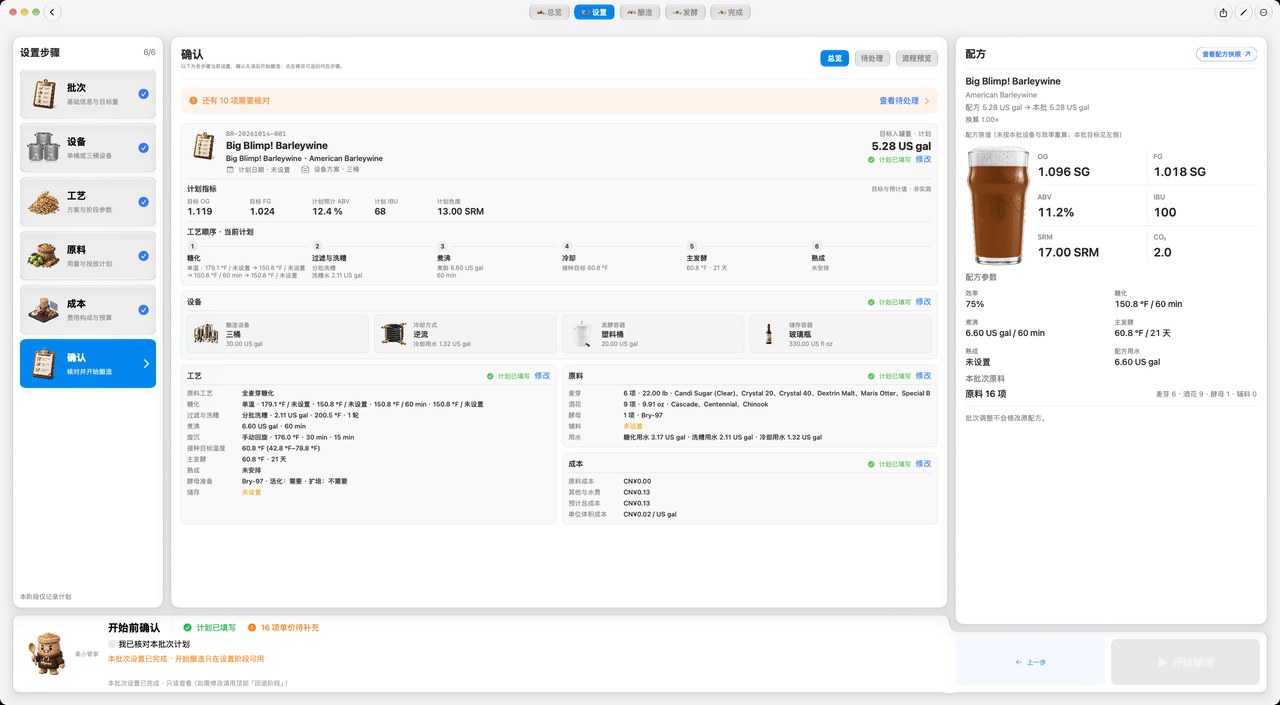Screen dimensions: 1280x705
Task: Click the 工艺 grain icon in the sidebar
Action: [x=44, y=201]
